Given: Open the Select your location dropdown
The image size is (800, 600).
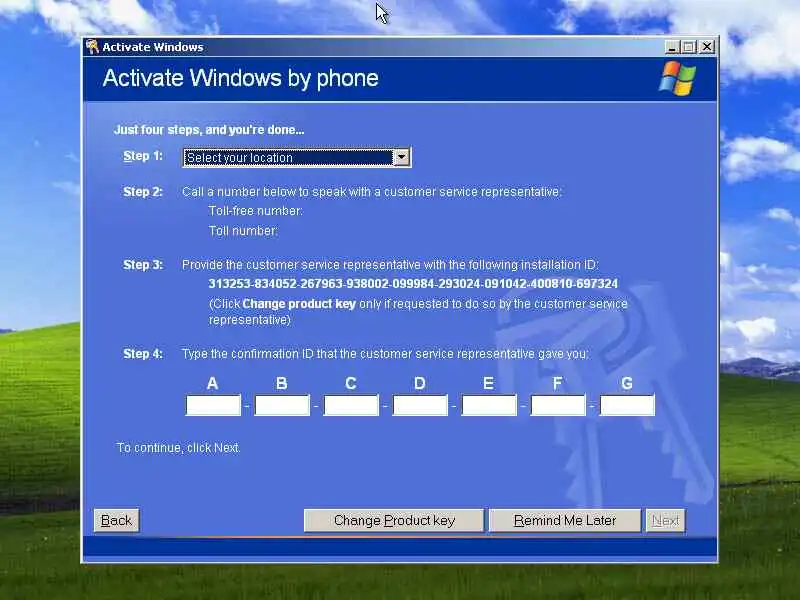Looking at the screenshot, I should [297, 158].
